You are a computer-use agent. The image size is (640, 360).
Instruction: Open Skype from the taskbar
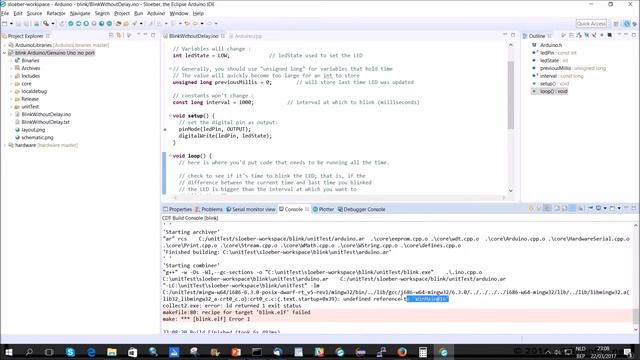70,352
